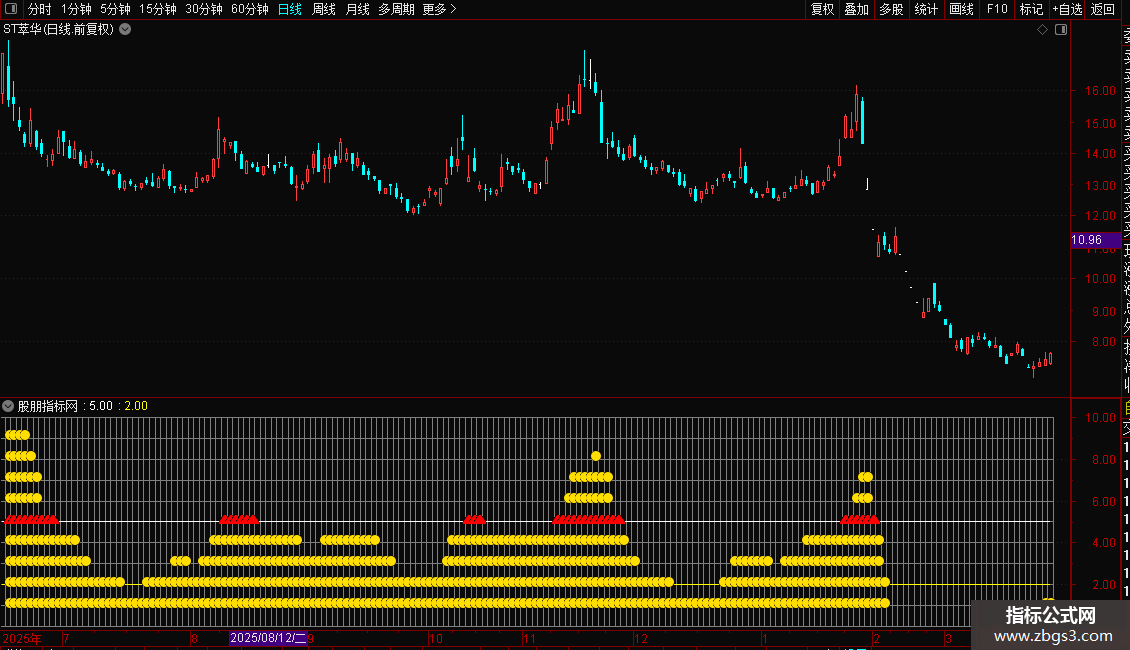Click the 10.96 current price marker
The image size is (1130, 650).
tap(1087, 240)
